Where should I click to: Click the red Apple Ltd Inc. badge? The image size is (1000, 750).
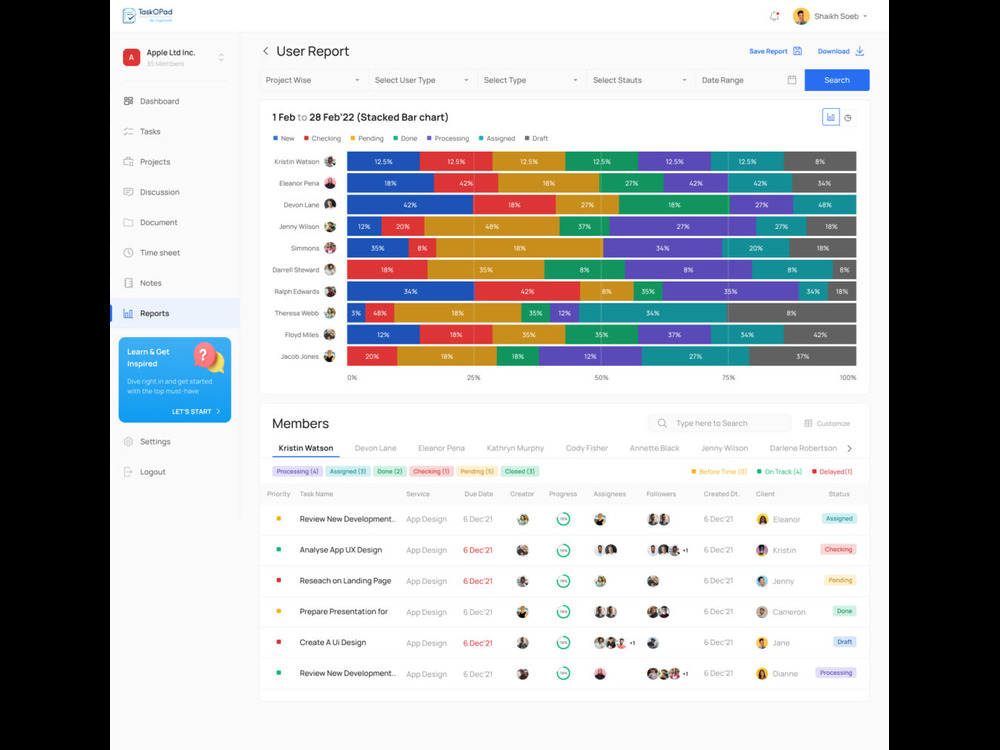[x=131, y=57]
